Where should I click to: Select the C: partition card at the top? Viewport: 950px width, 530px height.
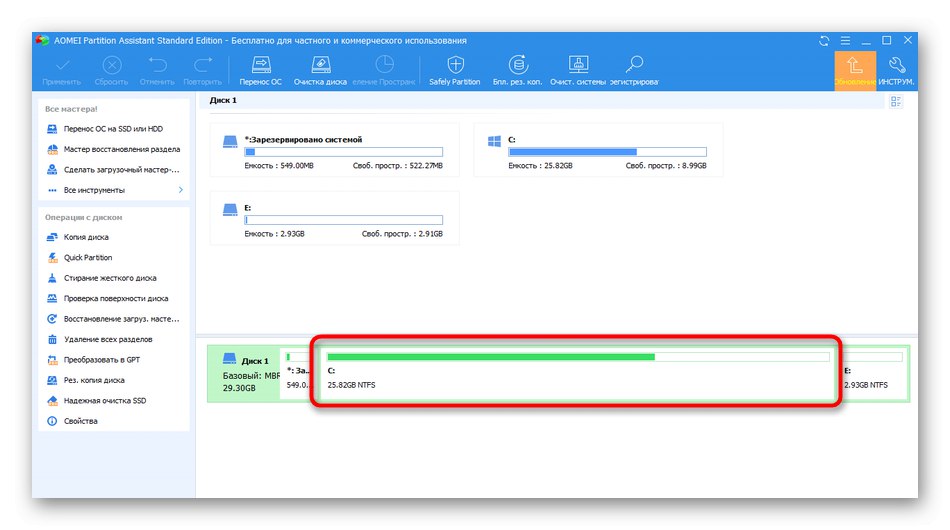(x=598, y=150)
